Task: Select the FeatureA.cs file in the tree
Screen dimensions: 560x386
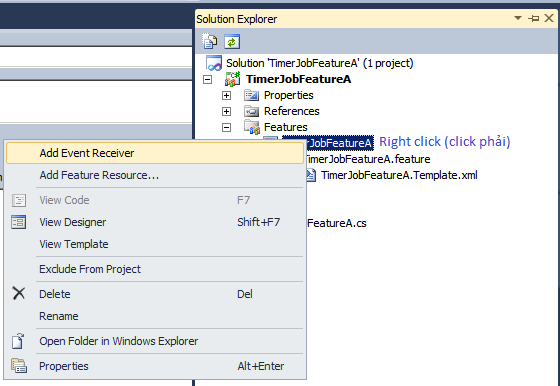Action: pyautogui.click(x=337, y=224)
